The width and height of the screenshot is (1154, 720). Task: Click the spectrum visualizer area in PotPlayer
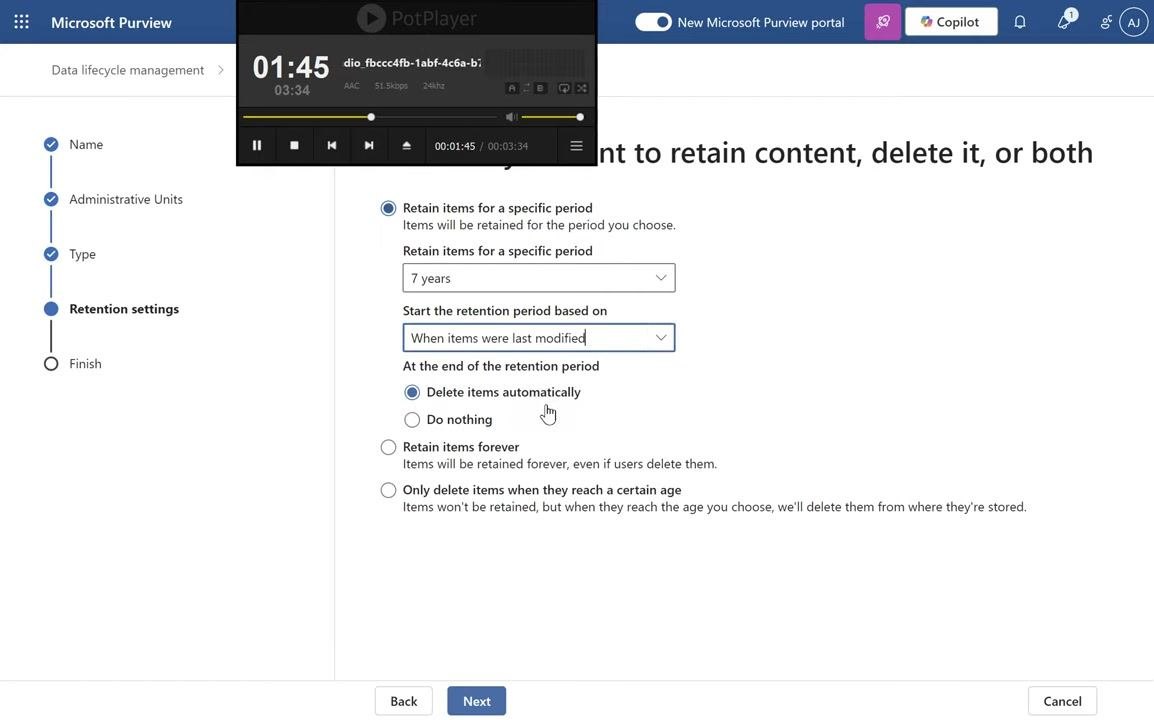537,64
